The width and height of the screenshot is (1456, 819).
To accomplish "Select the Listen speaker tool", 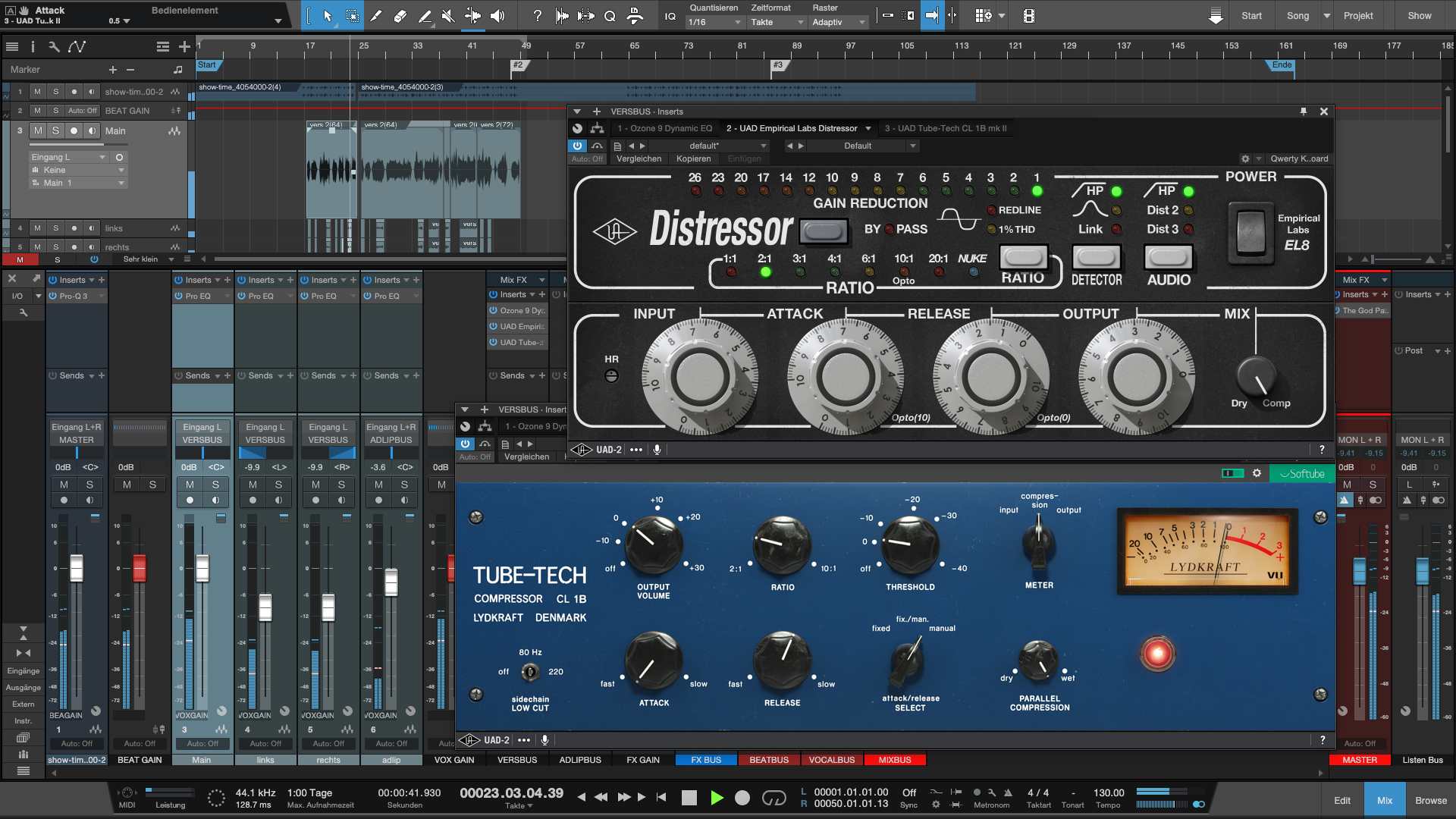I will pos(497,16).
